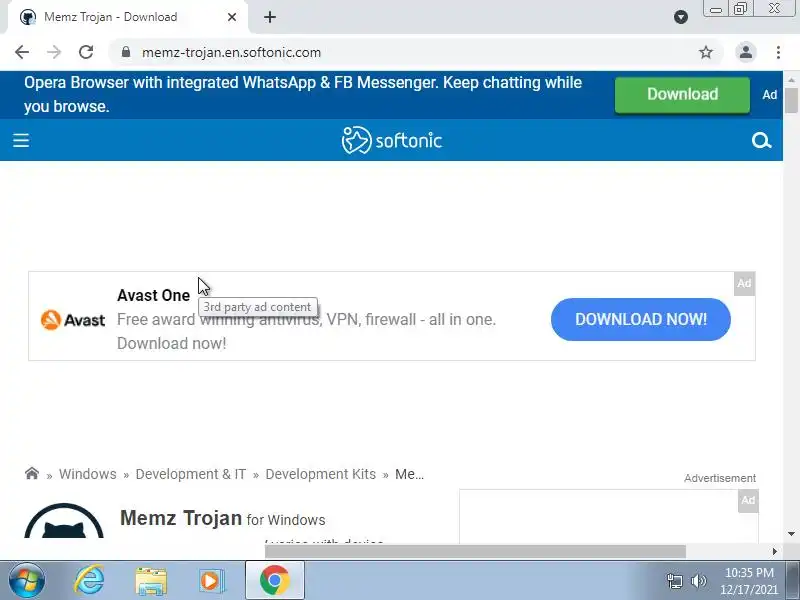Click the home icon in the breadcrumb
The image size is (800, 600).
[x=32, y=473]
